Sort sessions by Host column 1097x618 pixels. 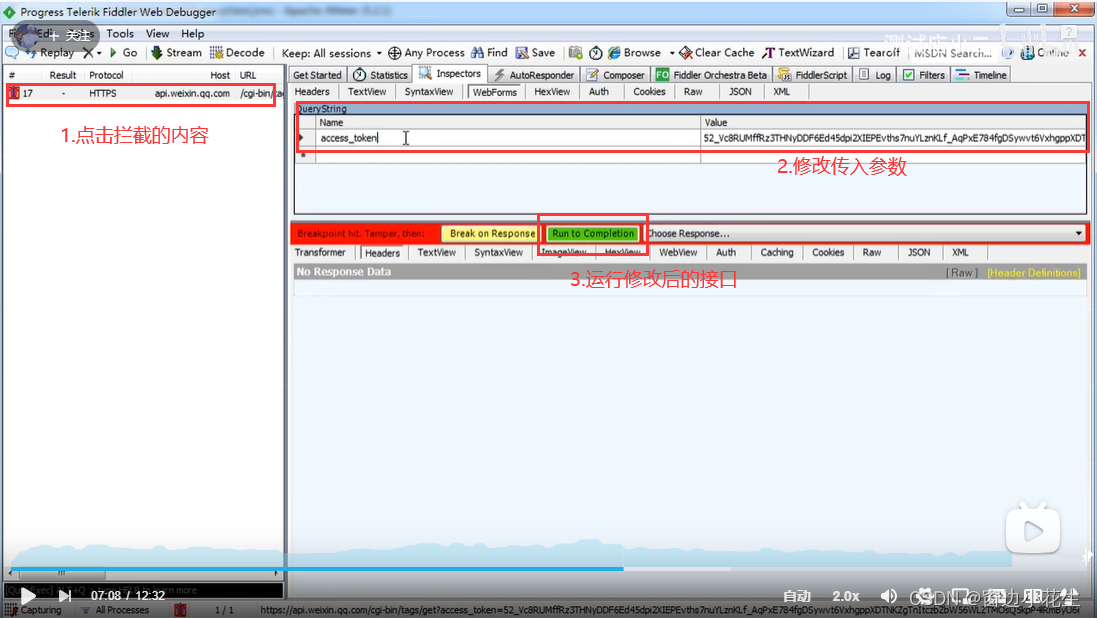coord(220,75)
